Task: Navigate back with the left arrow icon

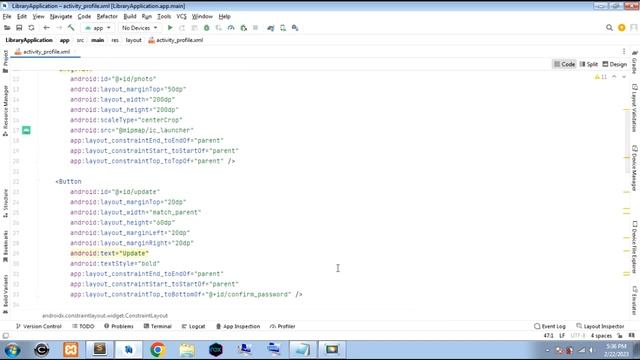Action: (x=46, y=28)
